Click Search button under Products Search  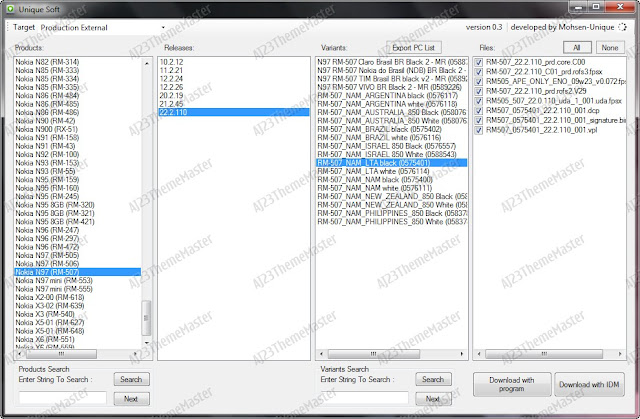[131, 379]
